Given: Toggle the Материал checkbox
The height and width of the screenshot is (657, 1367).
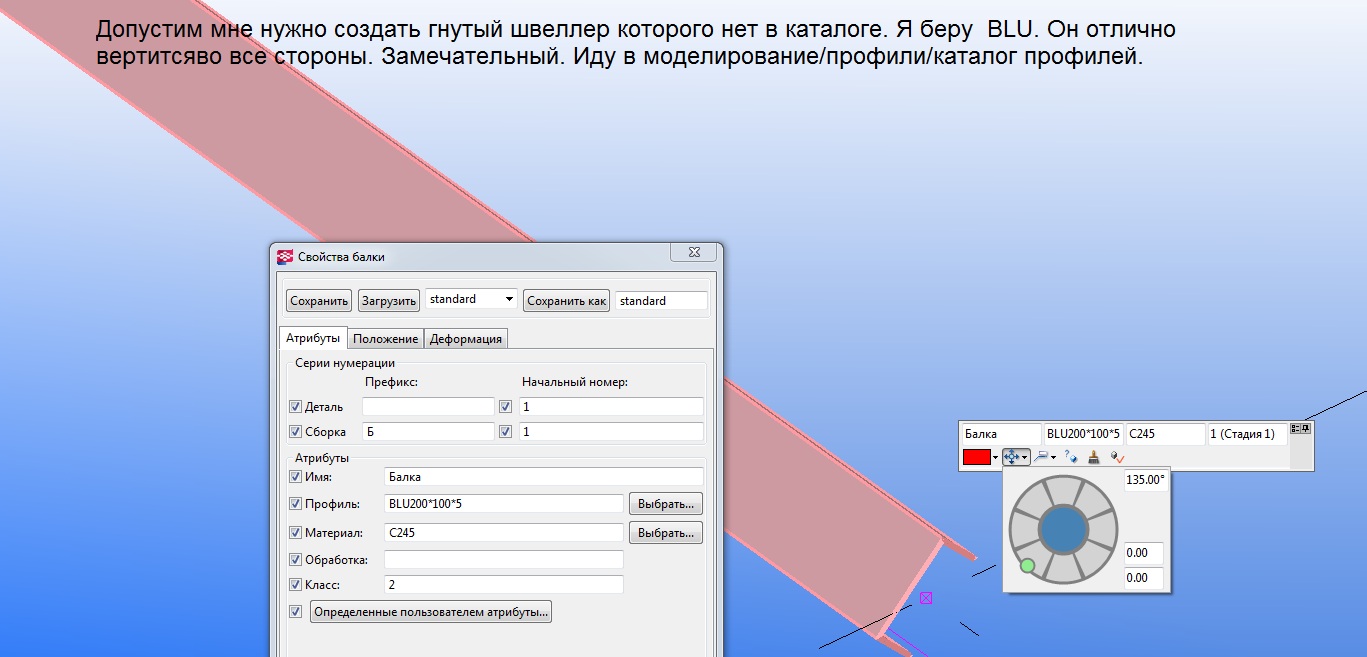Looking at the screenshot, I should (x=295, y=532).
